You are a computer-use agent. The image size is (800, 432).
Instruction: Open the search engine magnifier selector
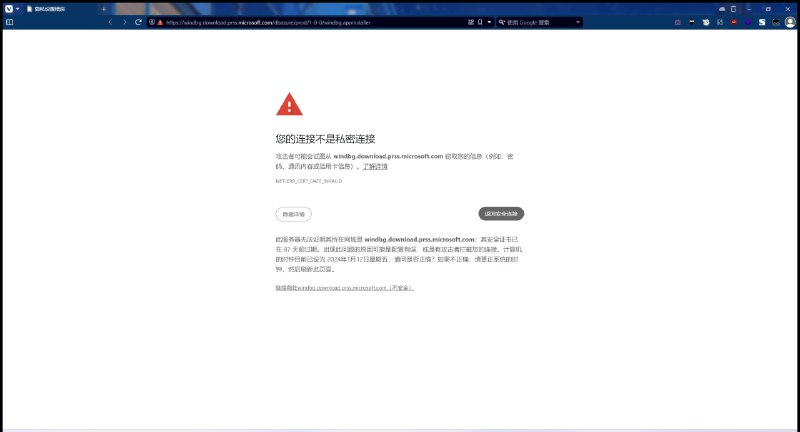(502, 22)
